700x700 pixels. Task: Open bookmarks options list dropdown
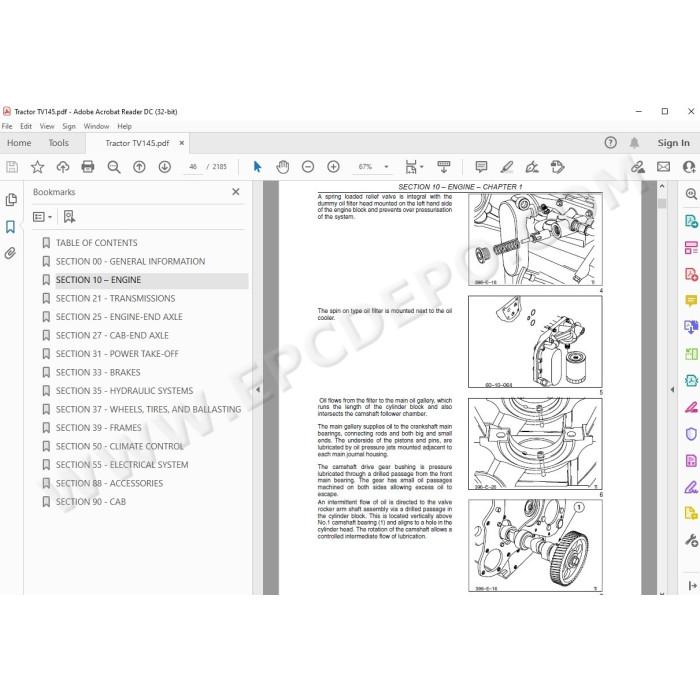point(42,217)
